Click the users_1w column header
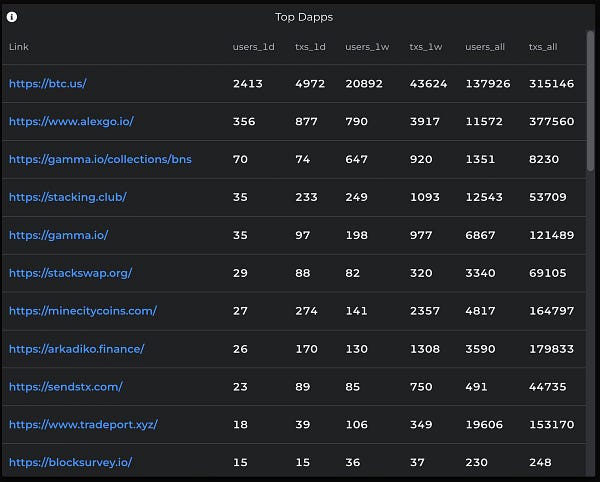Image resolution: width=600 pixels, height=482 pixels. click(x=367, y=47)
